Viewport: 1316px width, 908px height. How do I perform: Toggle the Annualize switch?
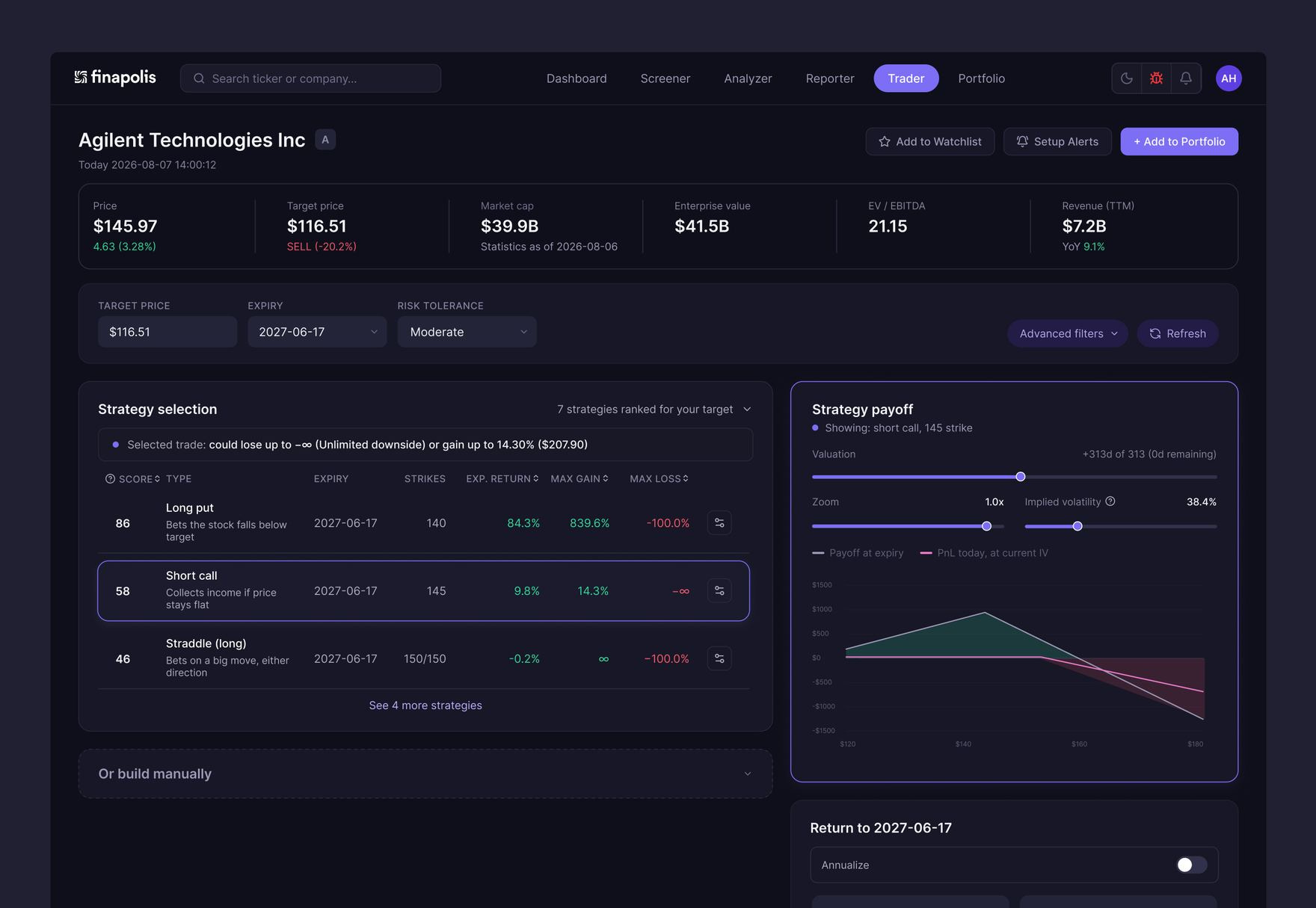point(1191,865)
